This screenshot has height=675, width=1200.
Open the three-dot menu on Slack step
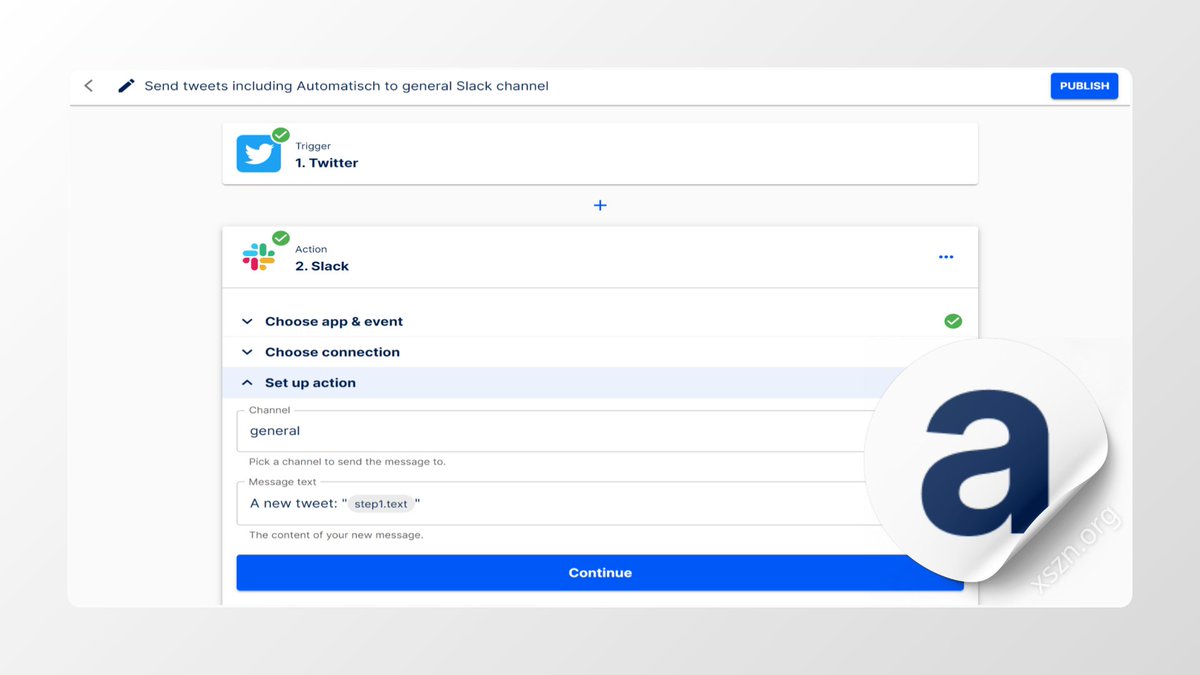[x=946, y=256]
